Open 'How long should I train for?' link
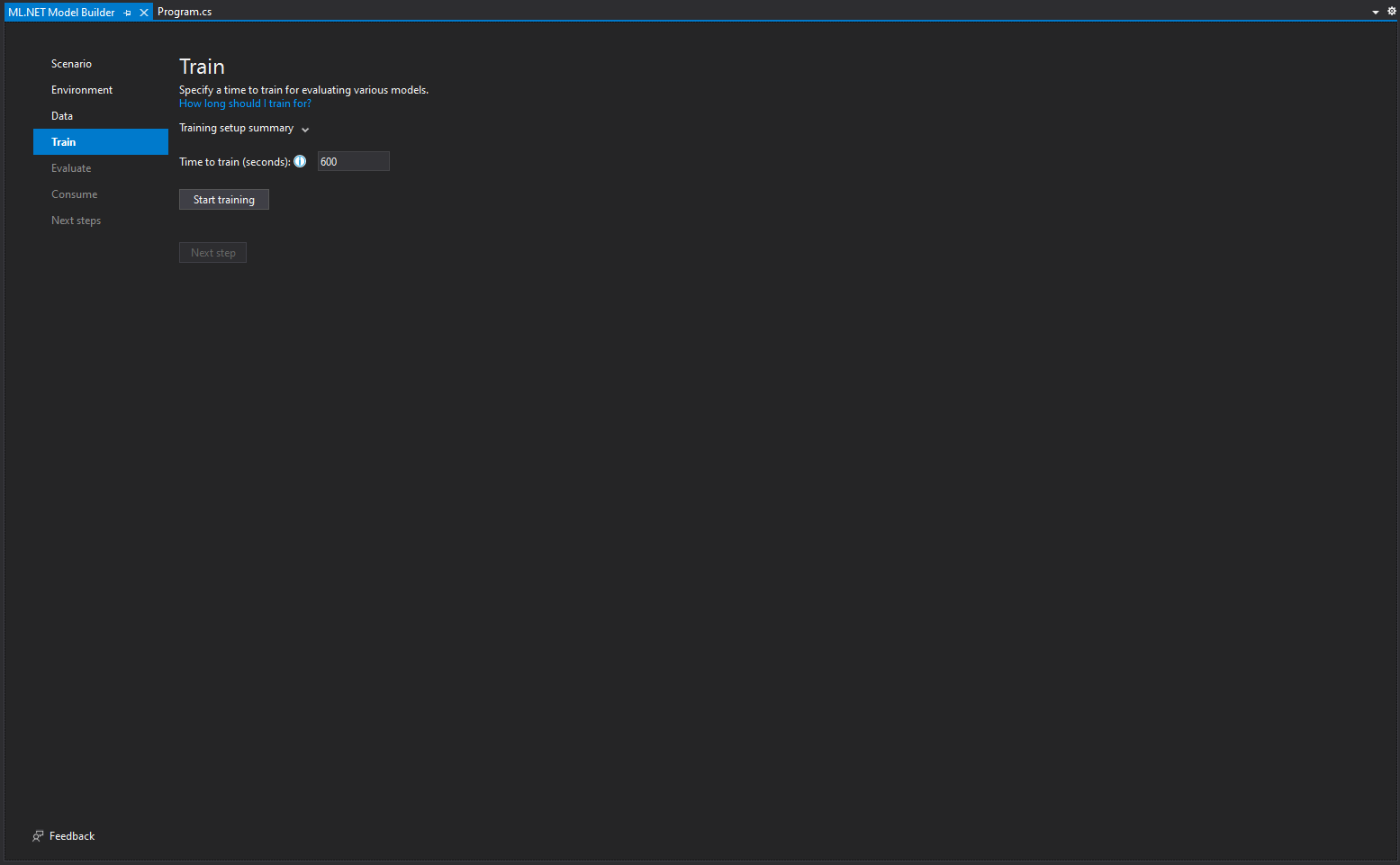This screenshot has height=865, width=1400. point(245,104)
